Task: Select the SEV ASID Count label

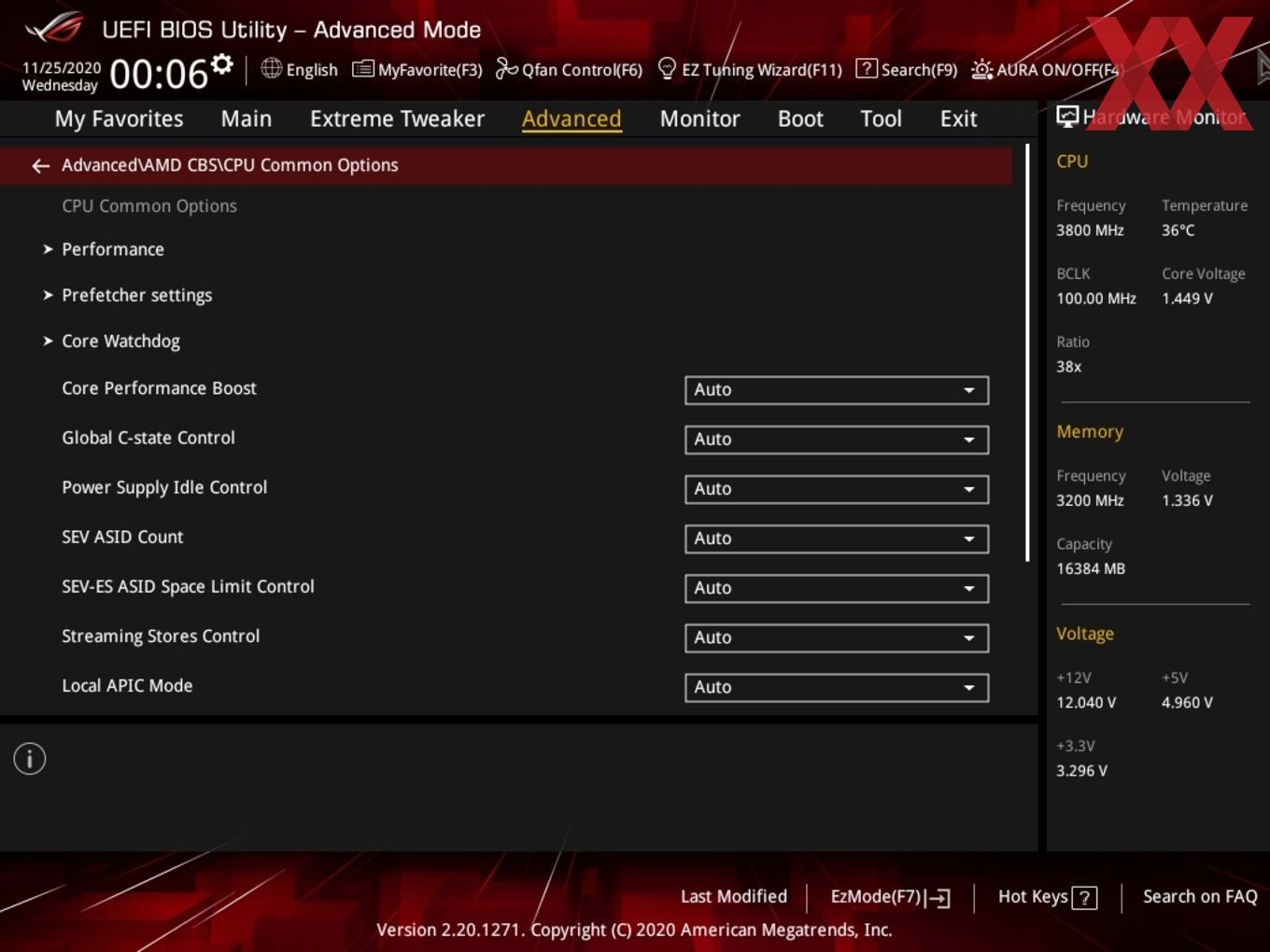Action: [122, 537]
